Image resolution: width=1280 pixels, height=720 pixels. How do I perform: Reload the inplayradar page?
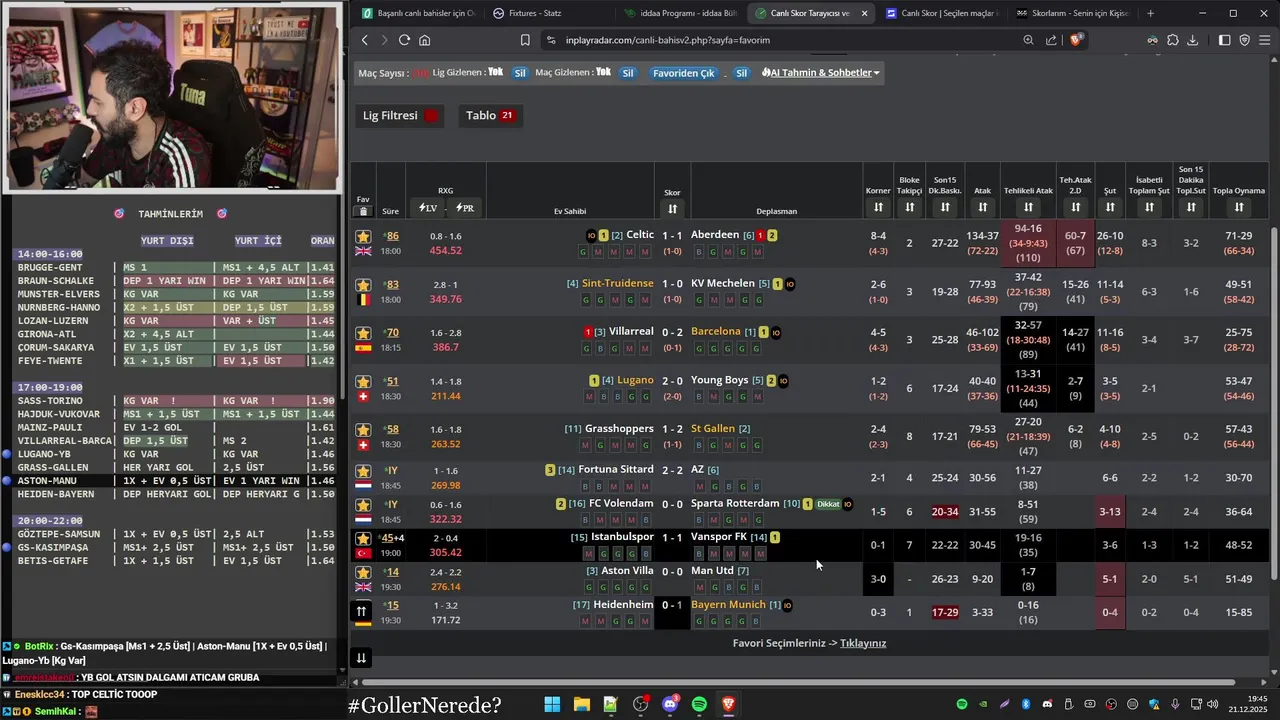click(x=404, y=40)
